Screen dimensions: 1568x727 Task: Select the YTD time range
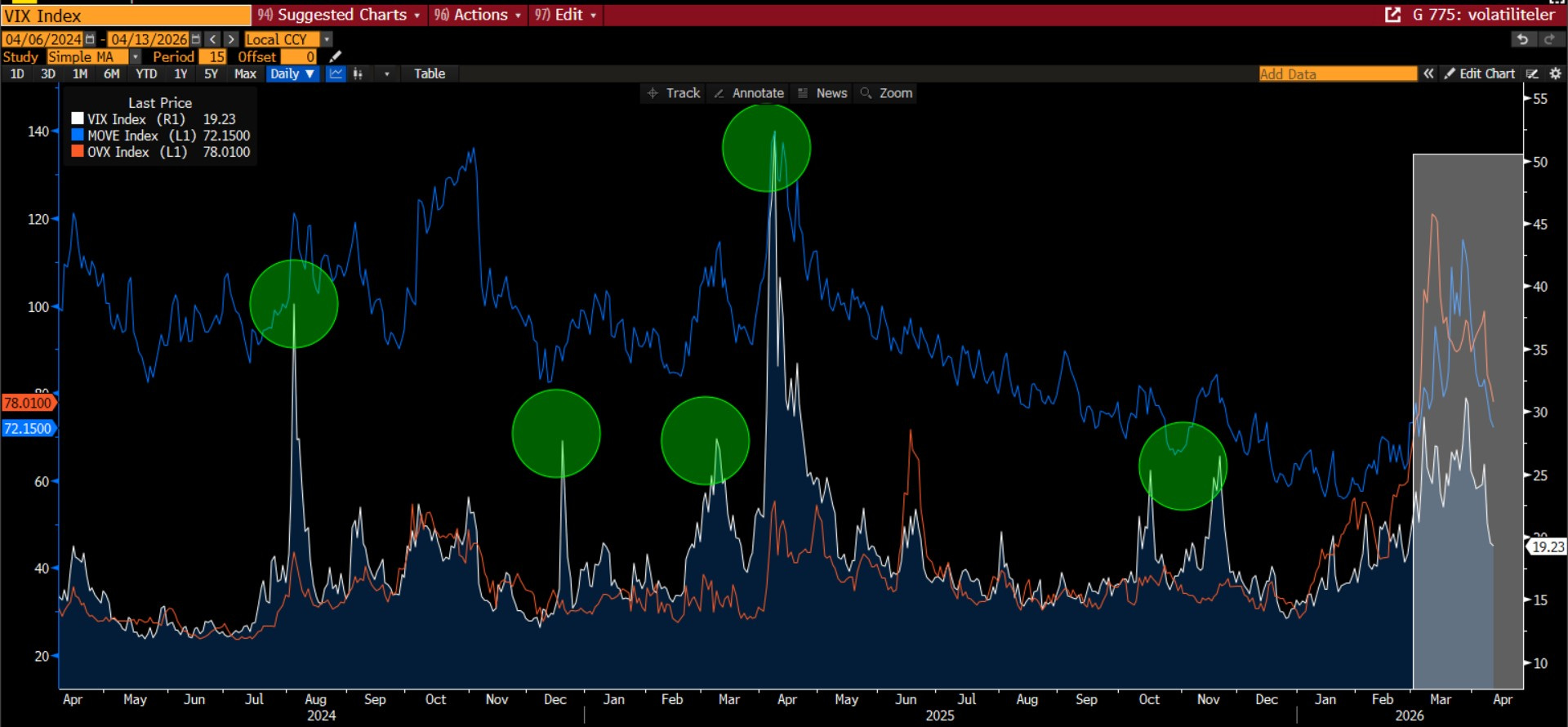click(x=146, y=74)
